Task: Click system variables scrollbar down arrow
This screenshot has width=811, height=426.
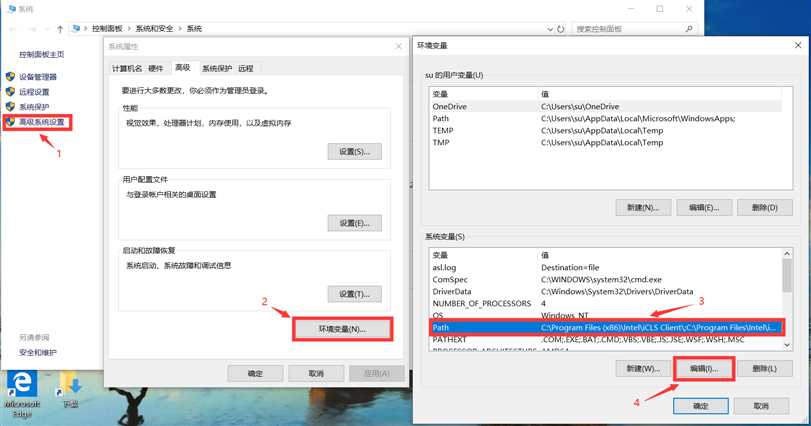Action: click(x=787, y=345)
